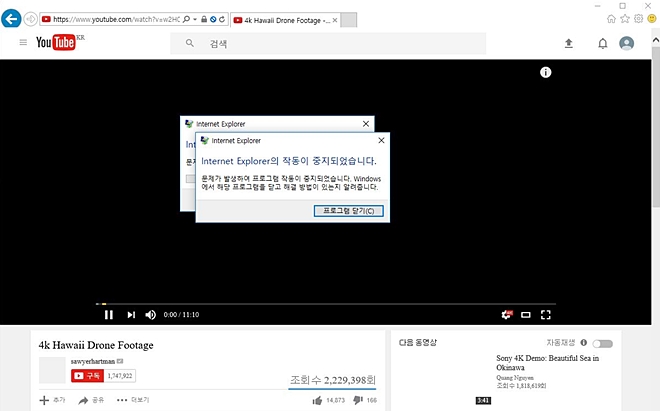Viewport: 660px width, 411px height.
Task: Click 프로그램 닫기(C) button
Action: [349, 211]
